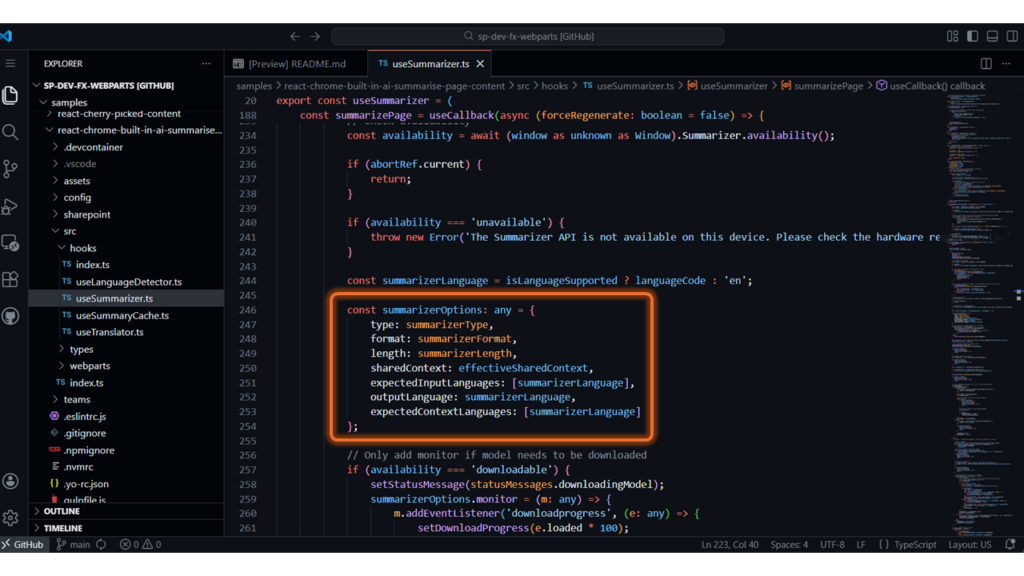Split the editor to the right

click(986, 64)
